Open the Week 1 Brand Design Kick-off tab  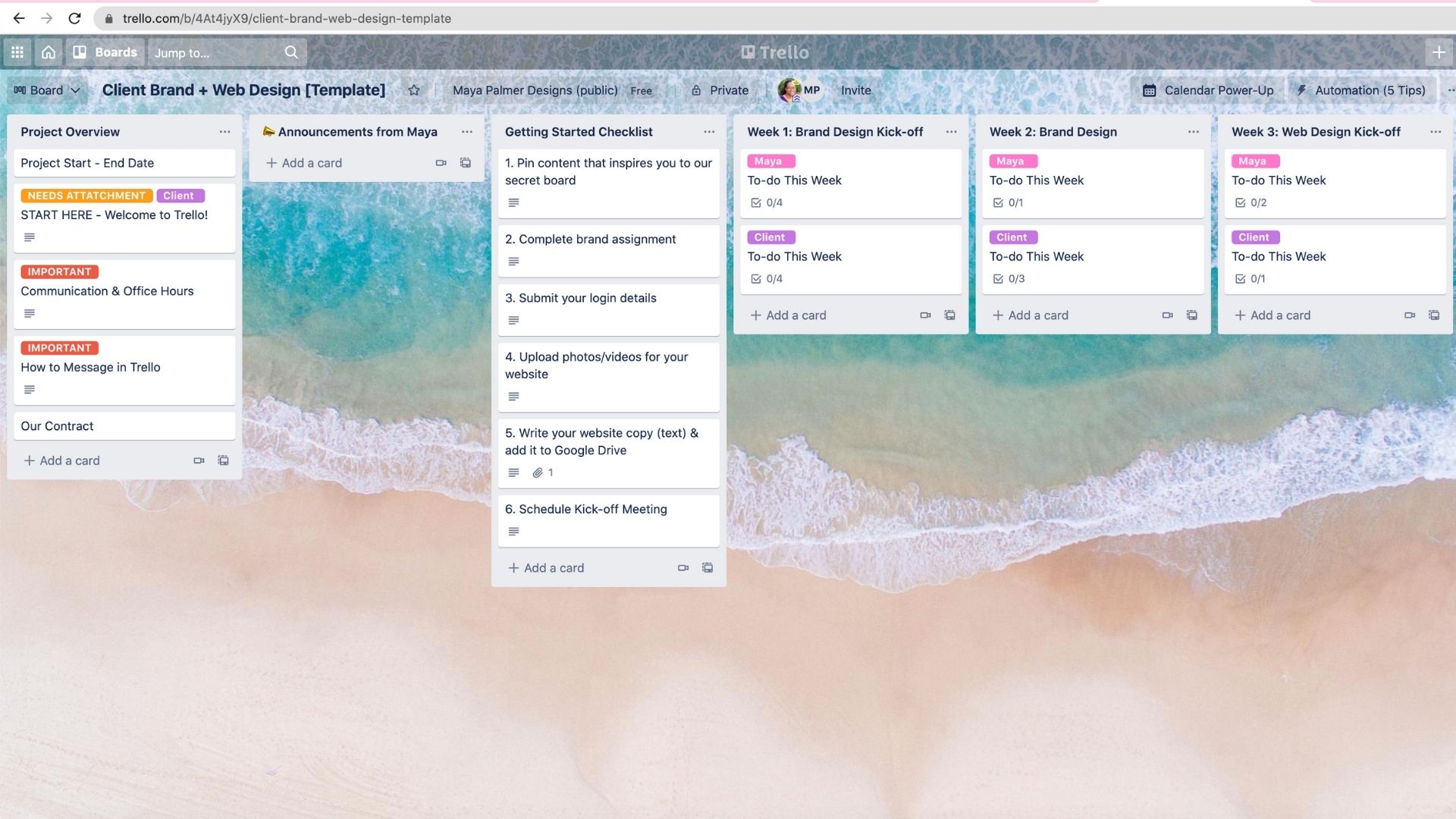coord(834,131)
